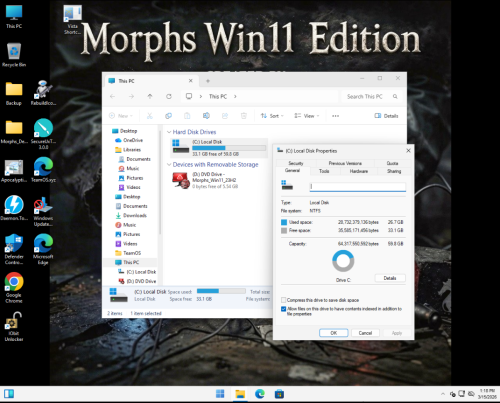This screenshot has height=403, width=500.
Task: Switch to the Security tab
Action: 296,163
